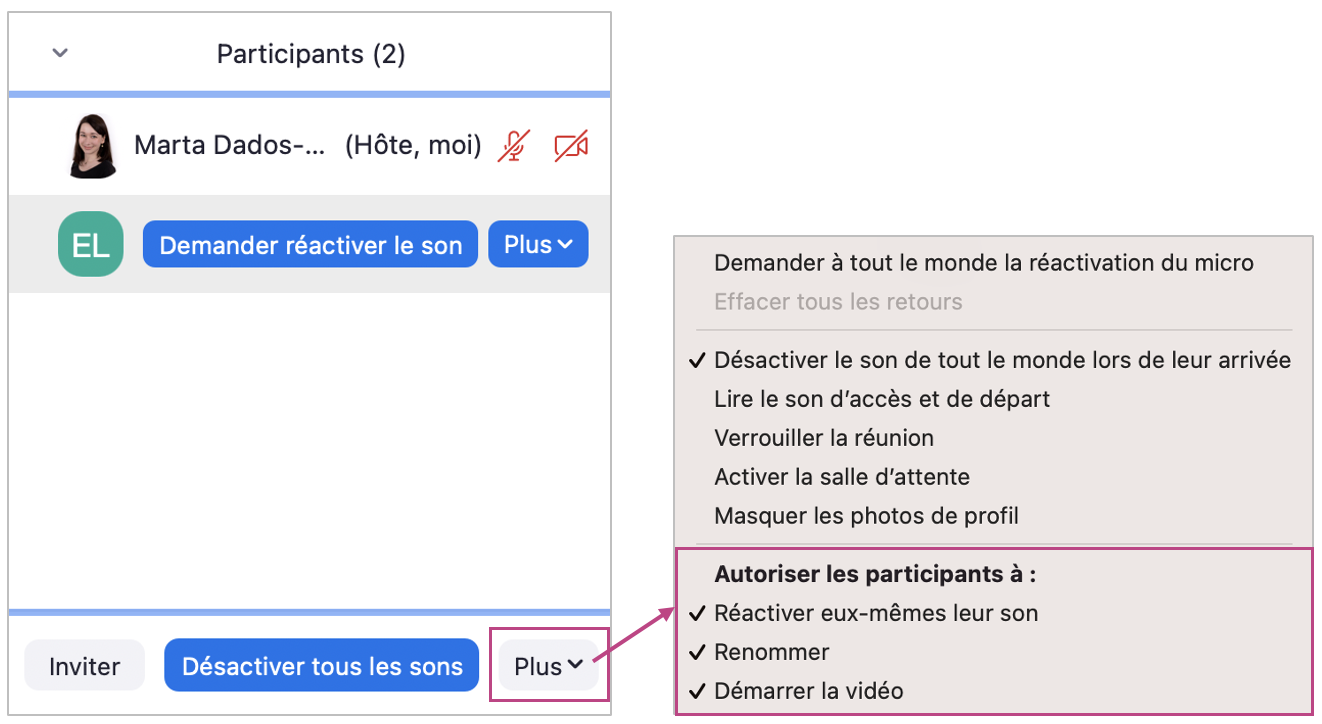Image resolution: width=1322 pixels, height=724 pixels.
Task: Toggle Démarrer la vidéo permission
Action: [x=808, y=691]
